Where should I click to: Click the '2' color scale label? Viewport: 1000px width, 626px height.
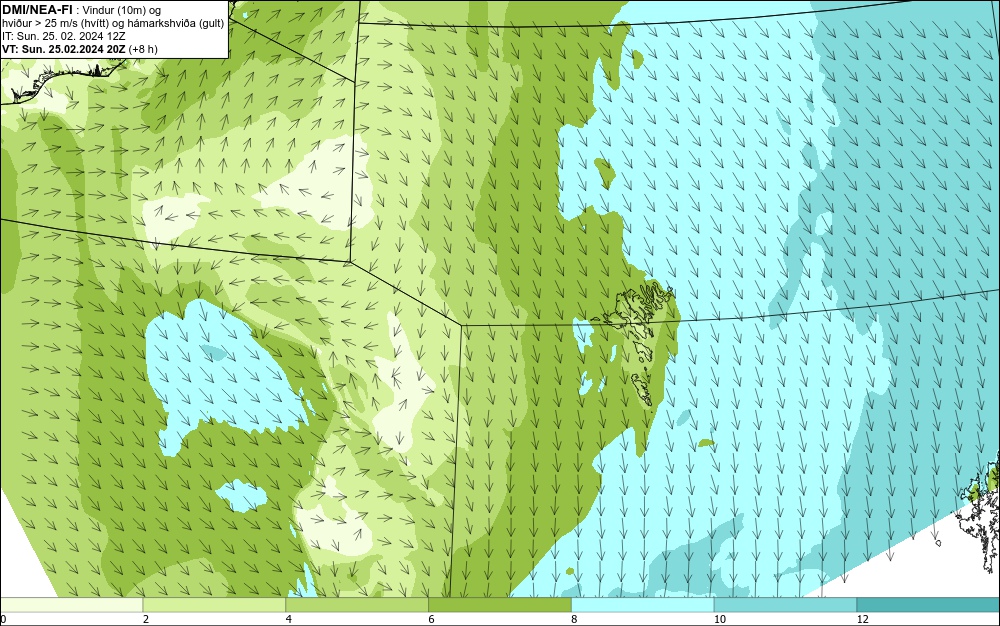(x=146, y=619)
